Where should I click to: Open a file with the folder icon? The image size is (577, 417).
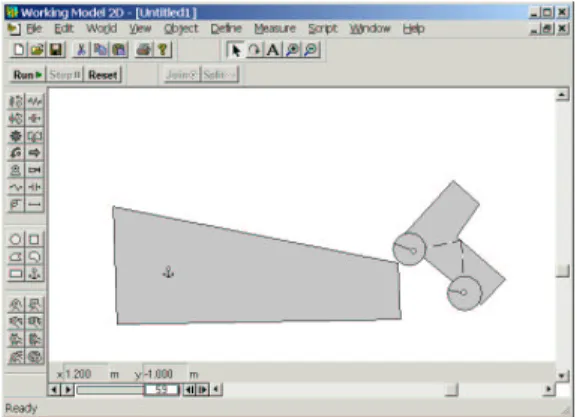(x=37, y=50)
